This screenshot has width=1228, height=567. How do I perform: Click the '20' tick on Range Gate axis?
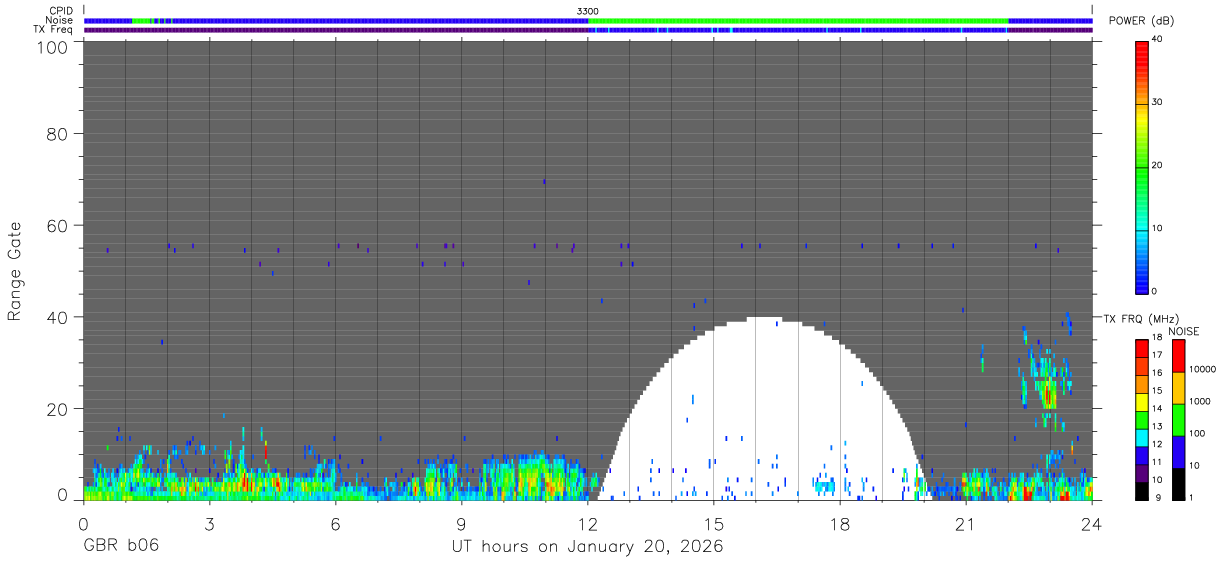[x=57, y=409]
